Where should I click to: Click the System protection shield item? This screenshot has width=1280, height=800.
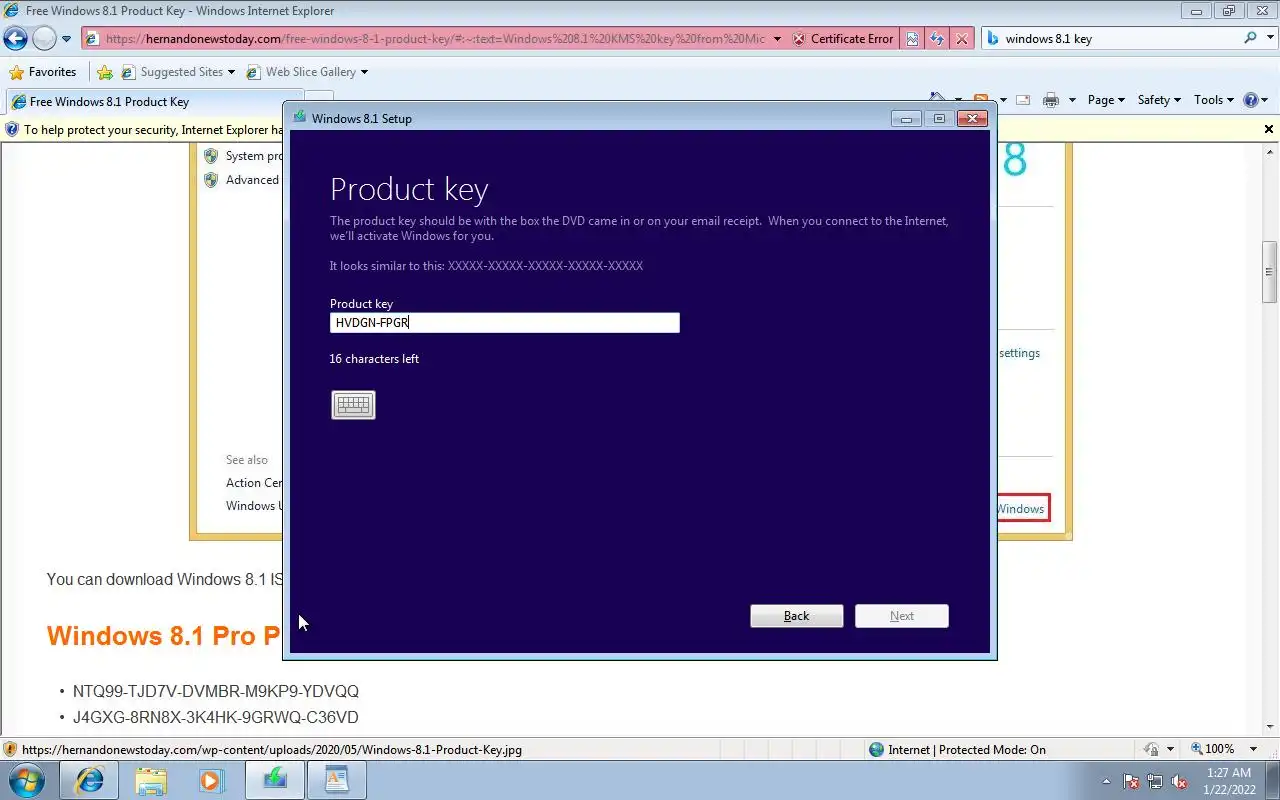[243, 156]
